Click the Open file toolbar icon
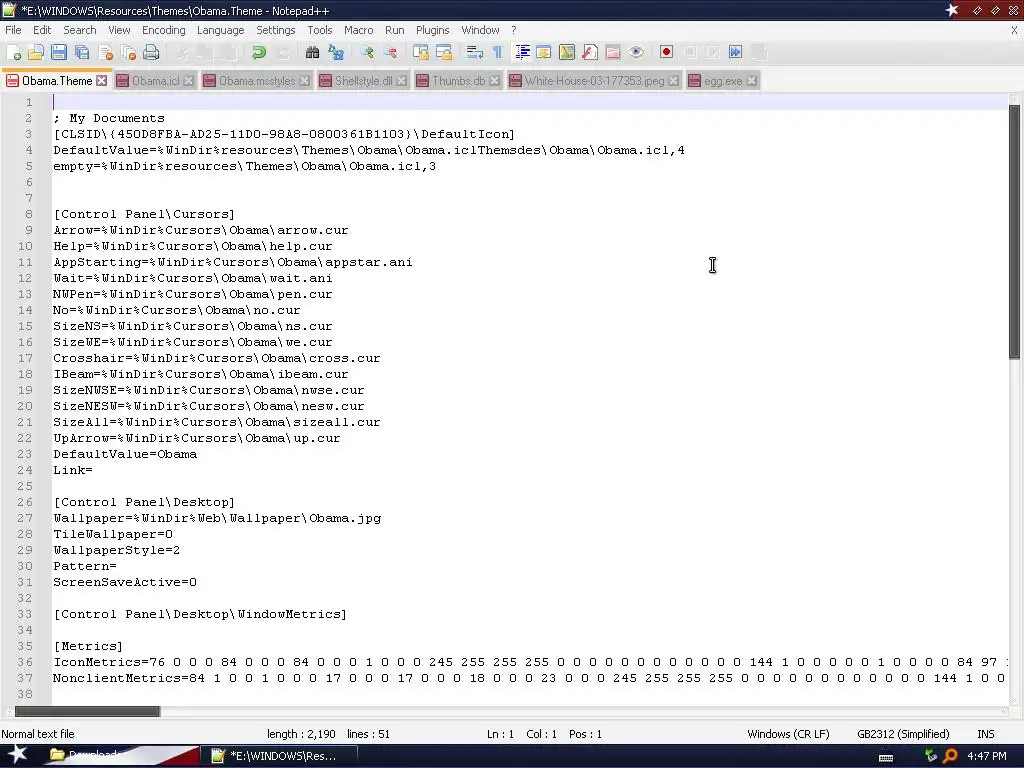Image resolution: width=1024 pixels, height=768 pixels. [x=36, y=53]
